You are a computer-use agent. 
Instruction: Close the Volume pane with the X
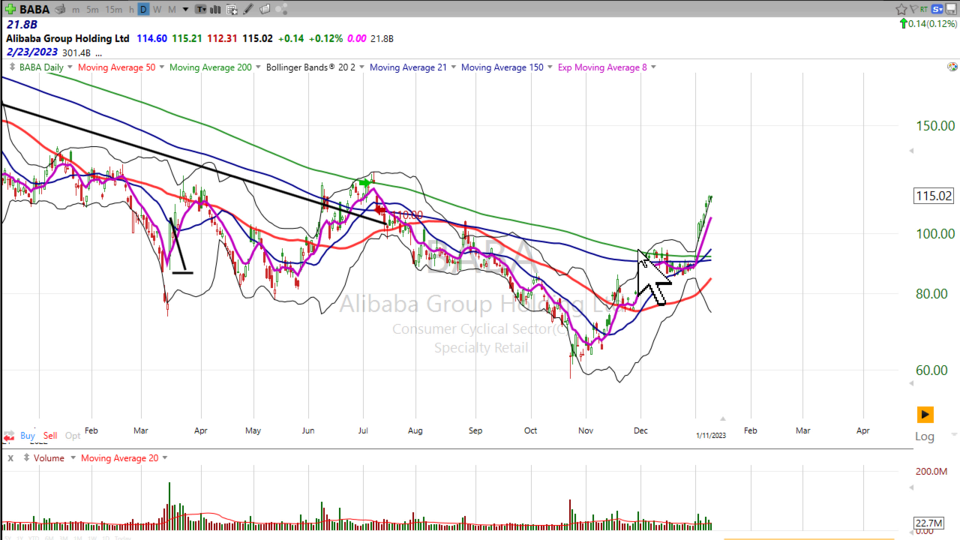(10, 458)
